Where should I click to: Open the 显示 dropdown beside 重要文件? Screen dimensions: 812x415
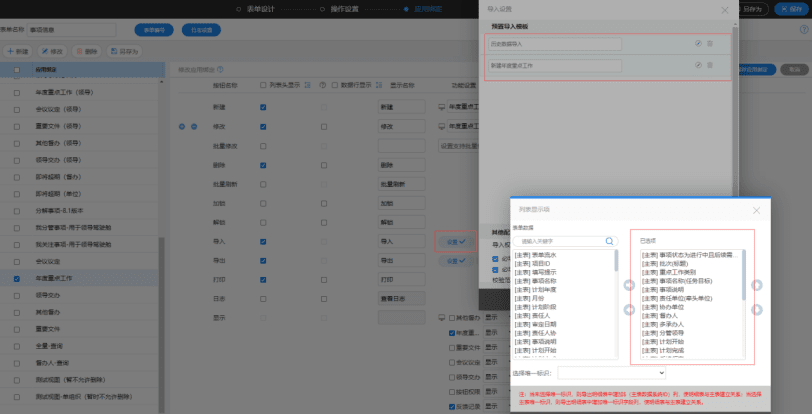(496, 348)
